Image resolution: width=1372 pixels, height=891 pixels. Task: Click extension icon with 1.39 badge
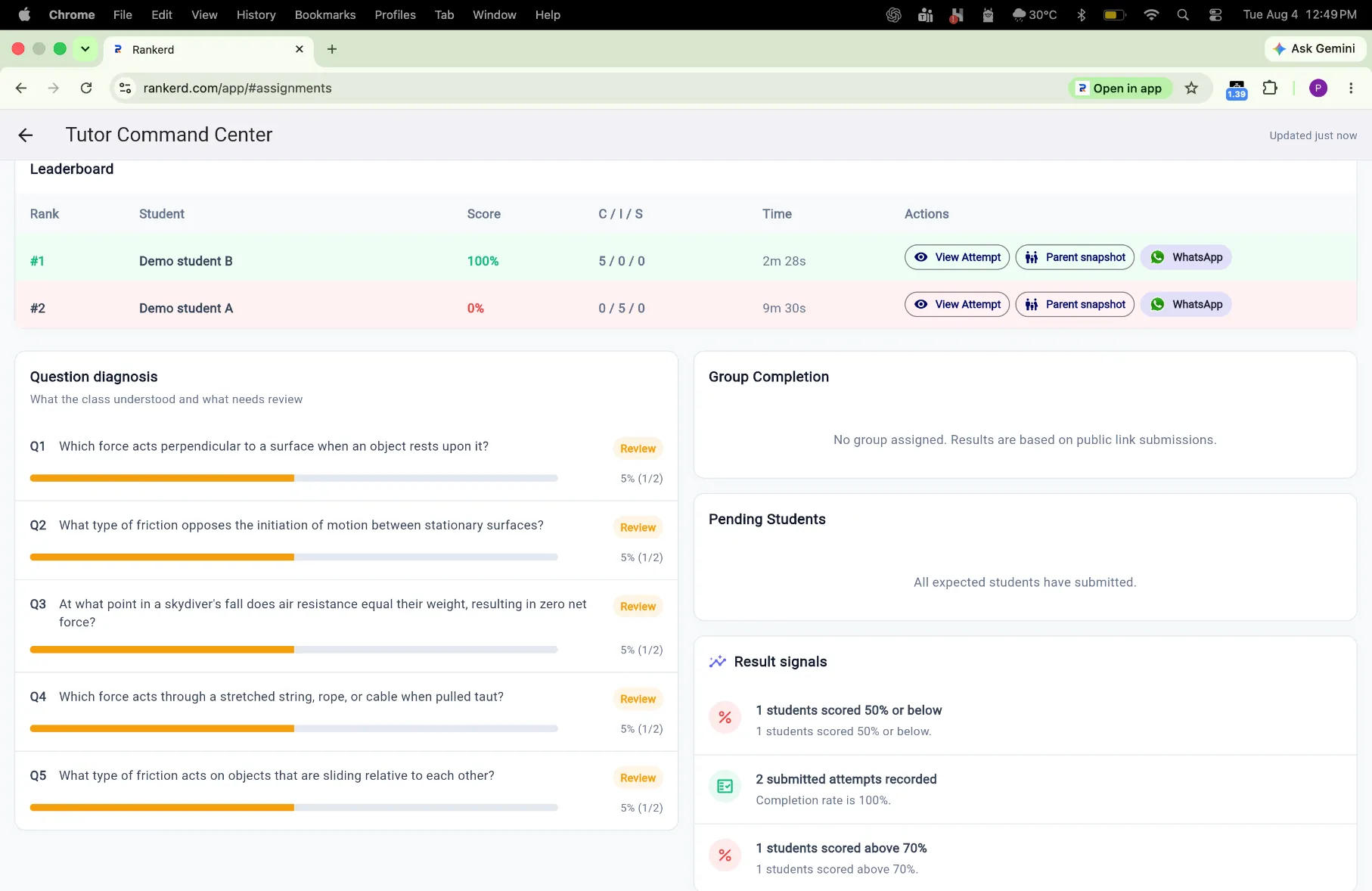1237,89
